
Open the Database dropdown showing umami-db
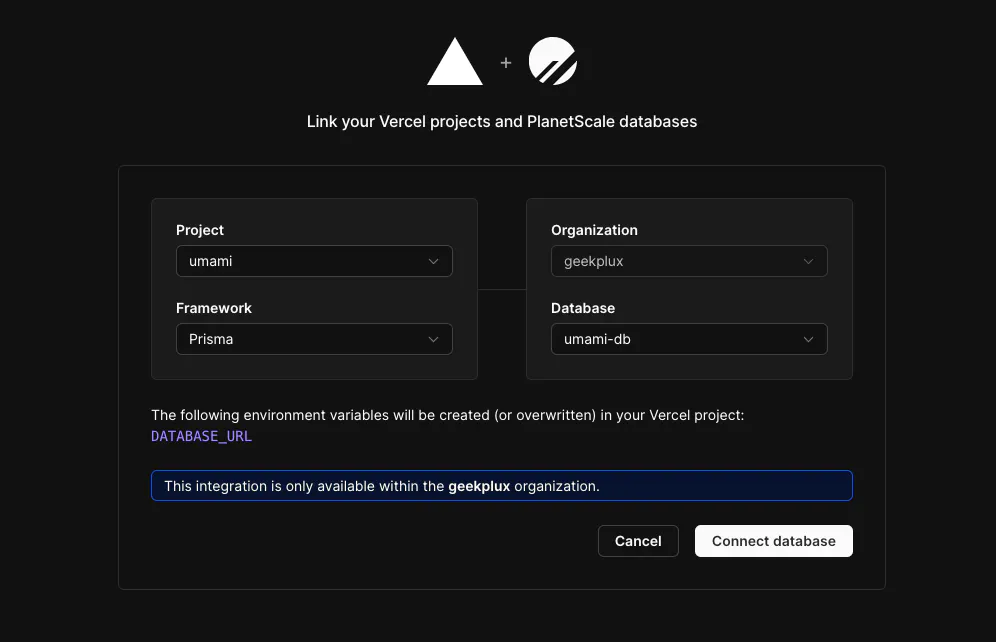pos(689,339)
